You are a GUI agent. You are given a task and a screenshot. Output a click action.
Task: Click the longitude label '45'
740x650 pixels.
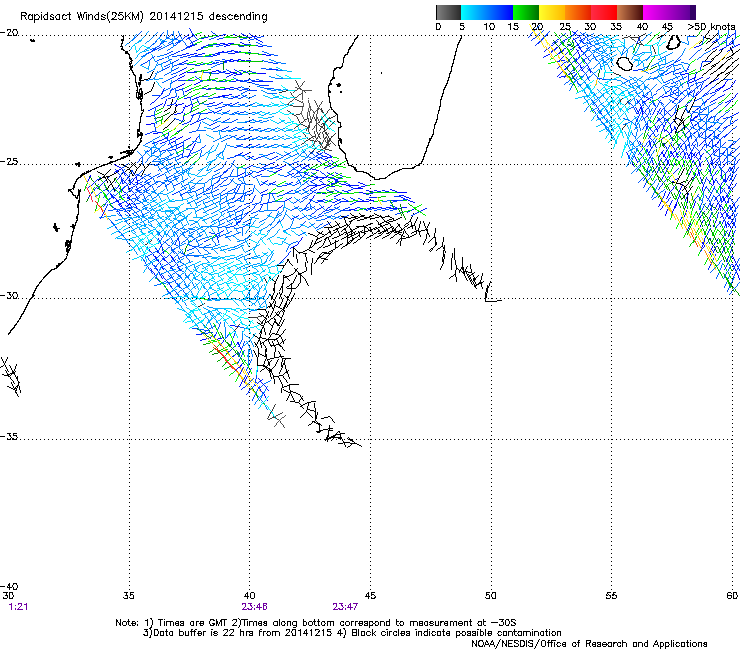coord(370,596)
